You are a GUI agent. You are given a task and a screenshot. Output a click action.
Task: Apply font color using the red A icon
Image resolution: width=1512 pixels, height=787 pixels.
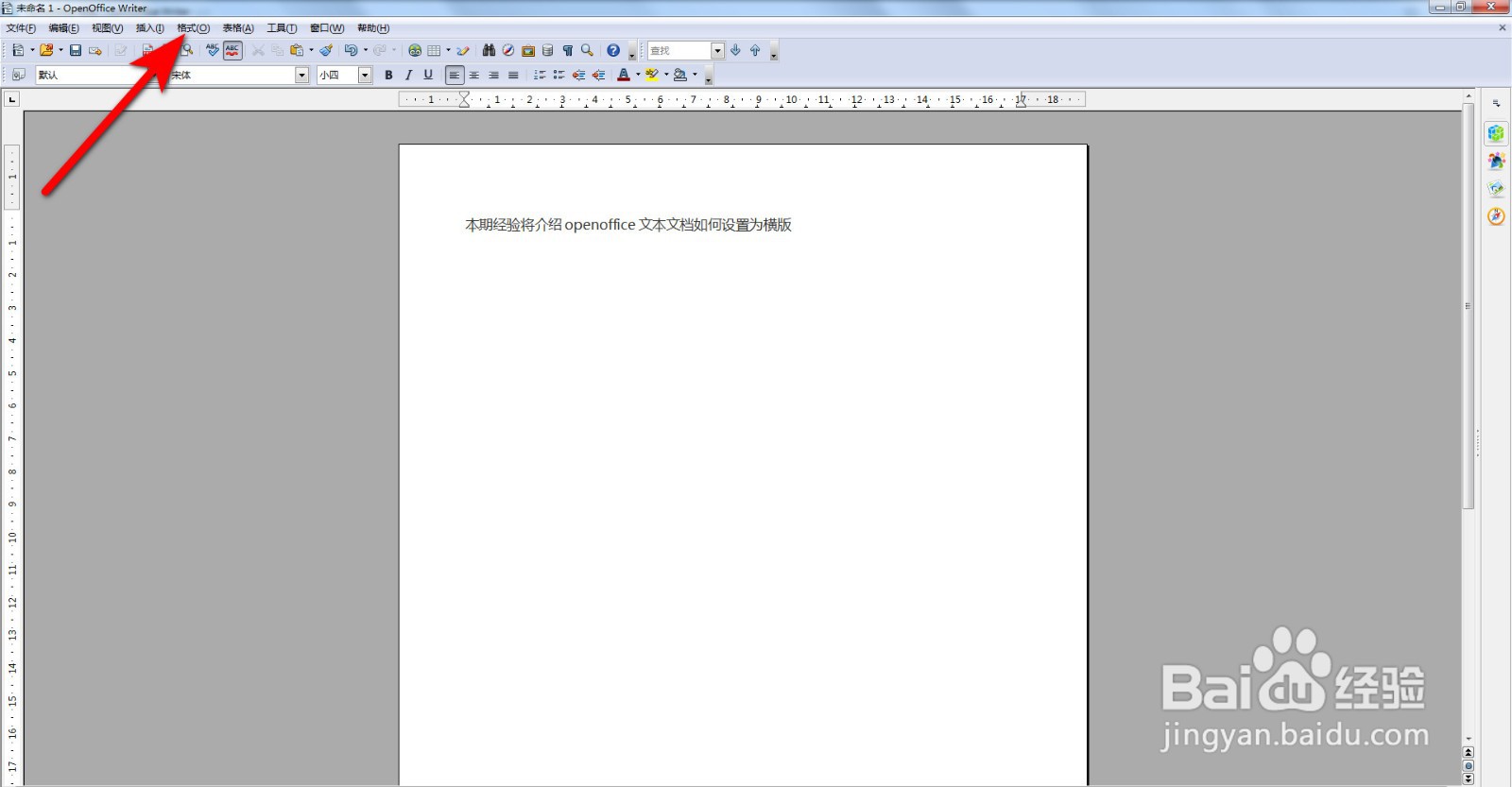(x=624, y=75)
